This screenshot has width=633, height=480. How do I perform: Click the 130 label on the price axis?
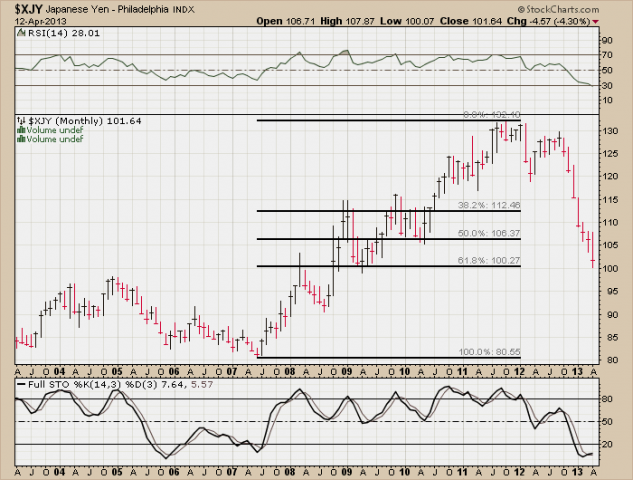[x=609, y=131]
